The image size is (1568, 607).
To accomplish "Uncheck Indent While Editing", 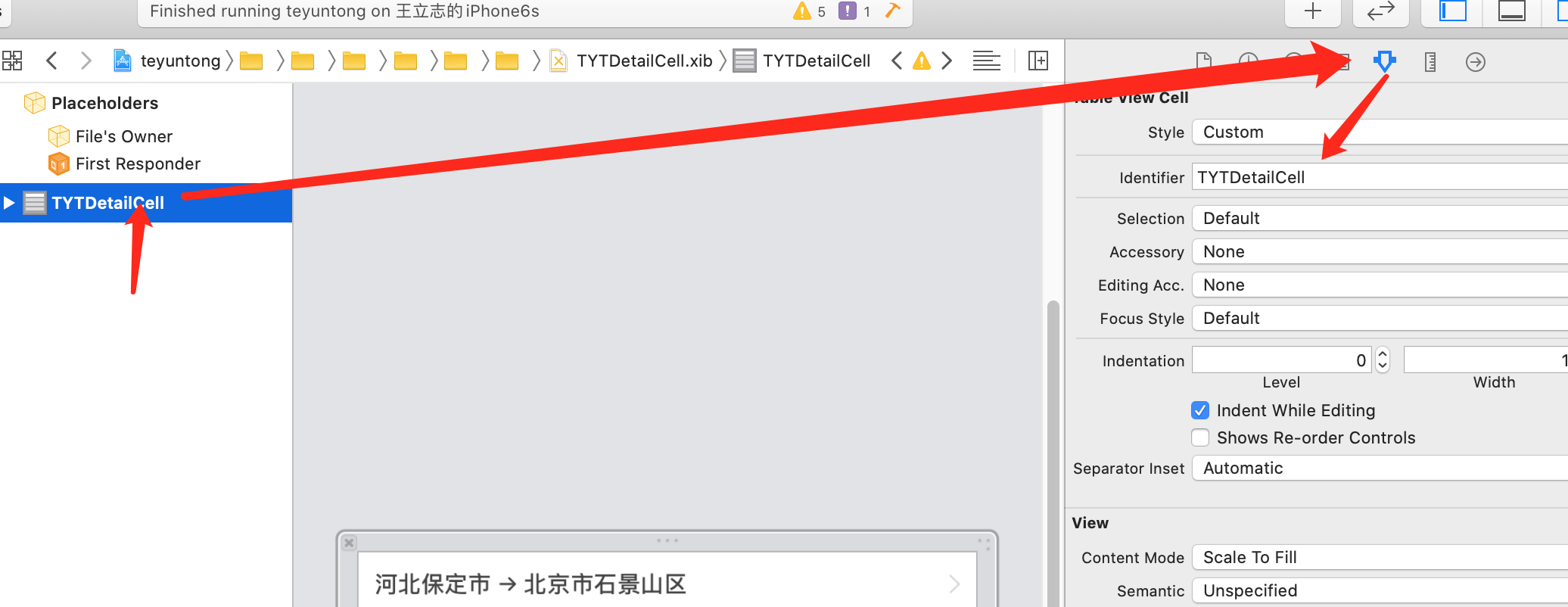I will coord(1200,410).
